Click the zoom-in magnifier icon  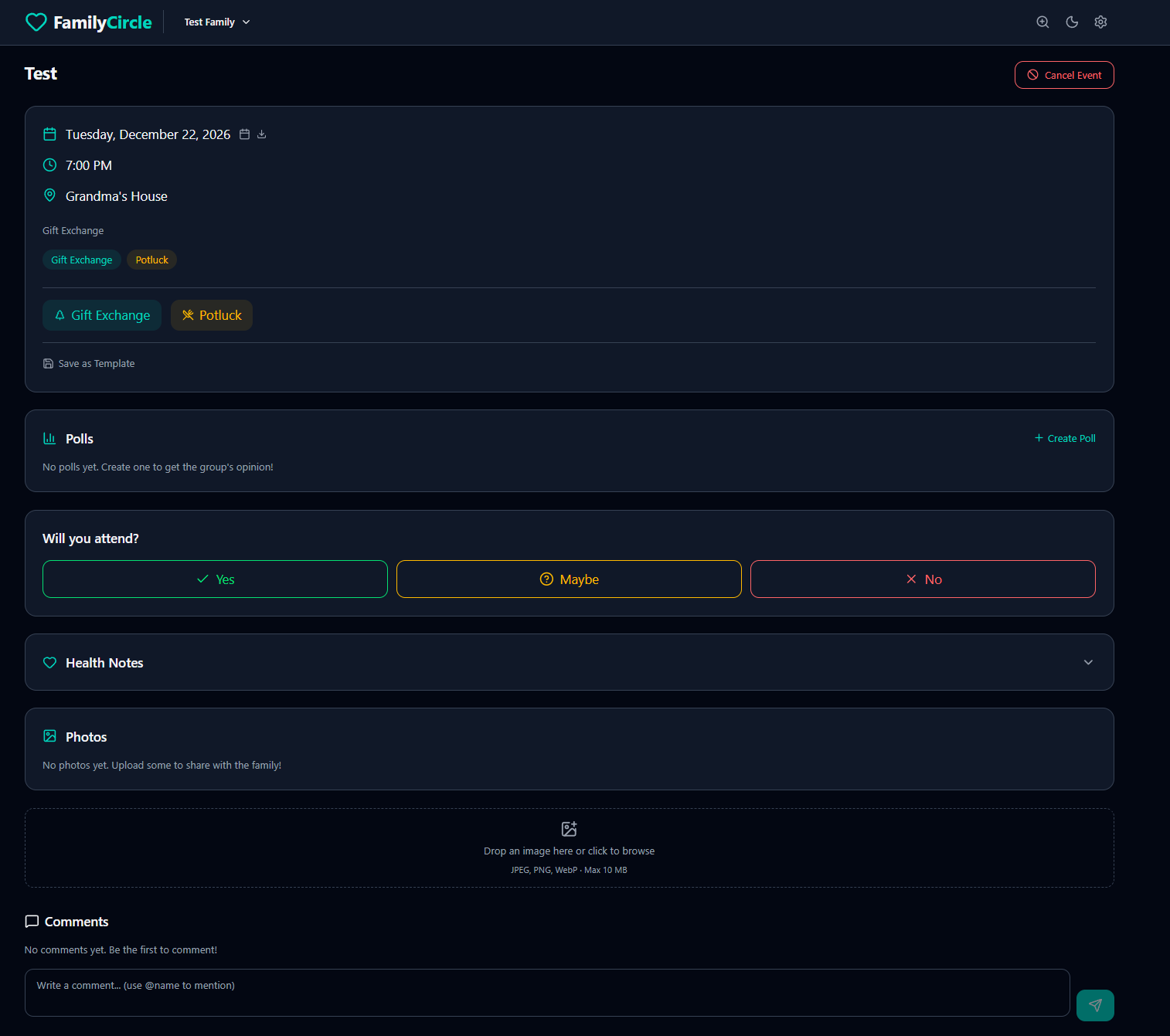[x=1042, y=22]
